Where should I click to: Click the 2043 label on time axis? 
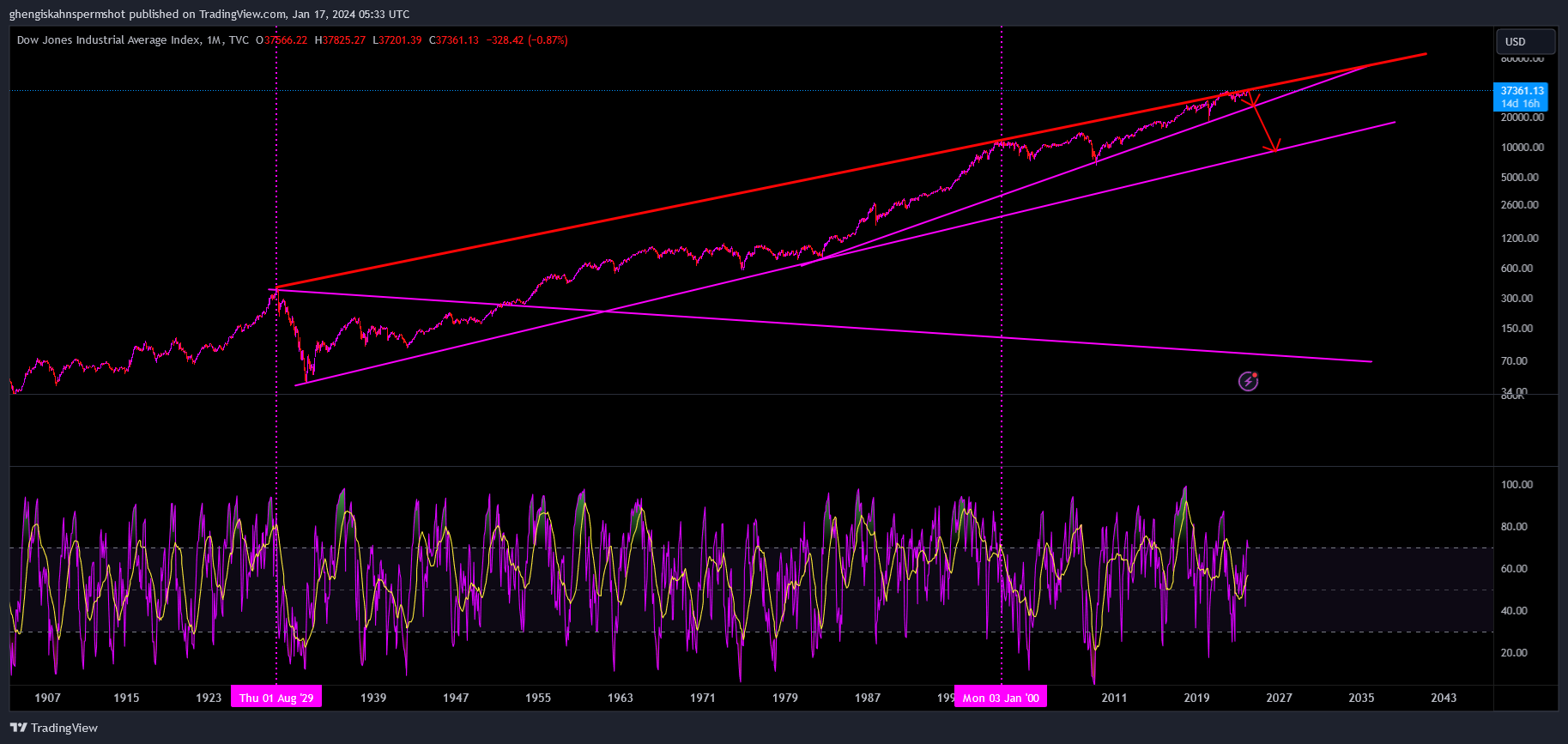coord(1444,698)
